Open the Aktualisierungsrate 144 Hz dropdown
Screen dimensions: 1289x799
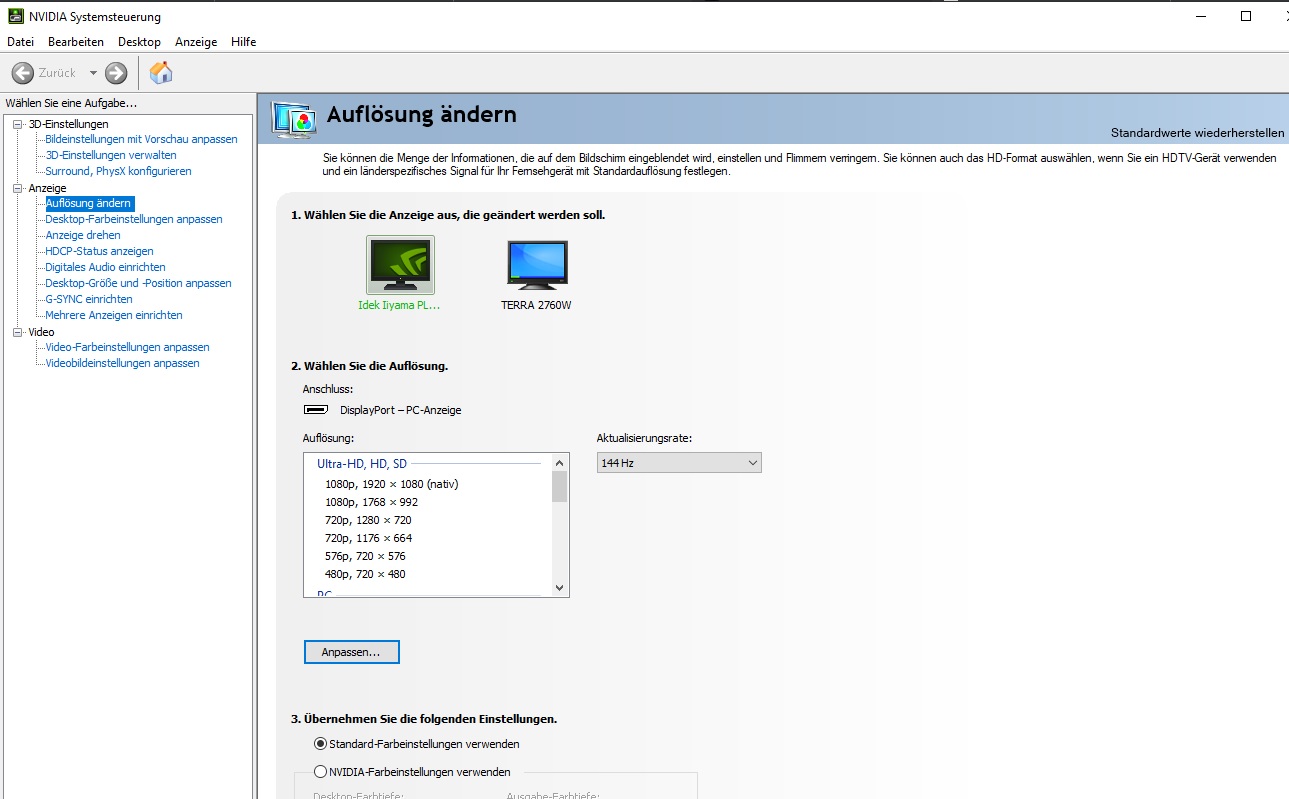tap(679, 463)
